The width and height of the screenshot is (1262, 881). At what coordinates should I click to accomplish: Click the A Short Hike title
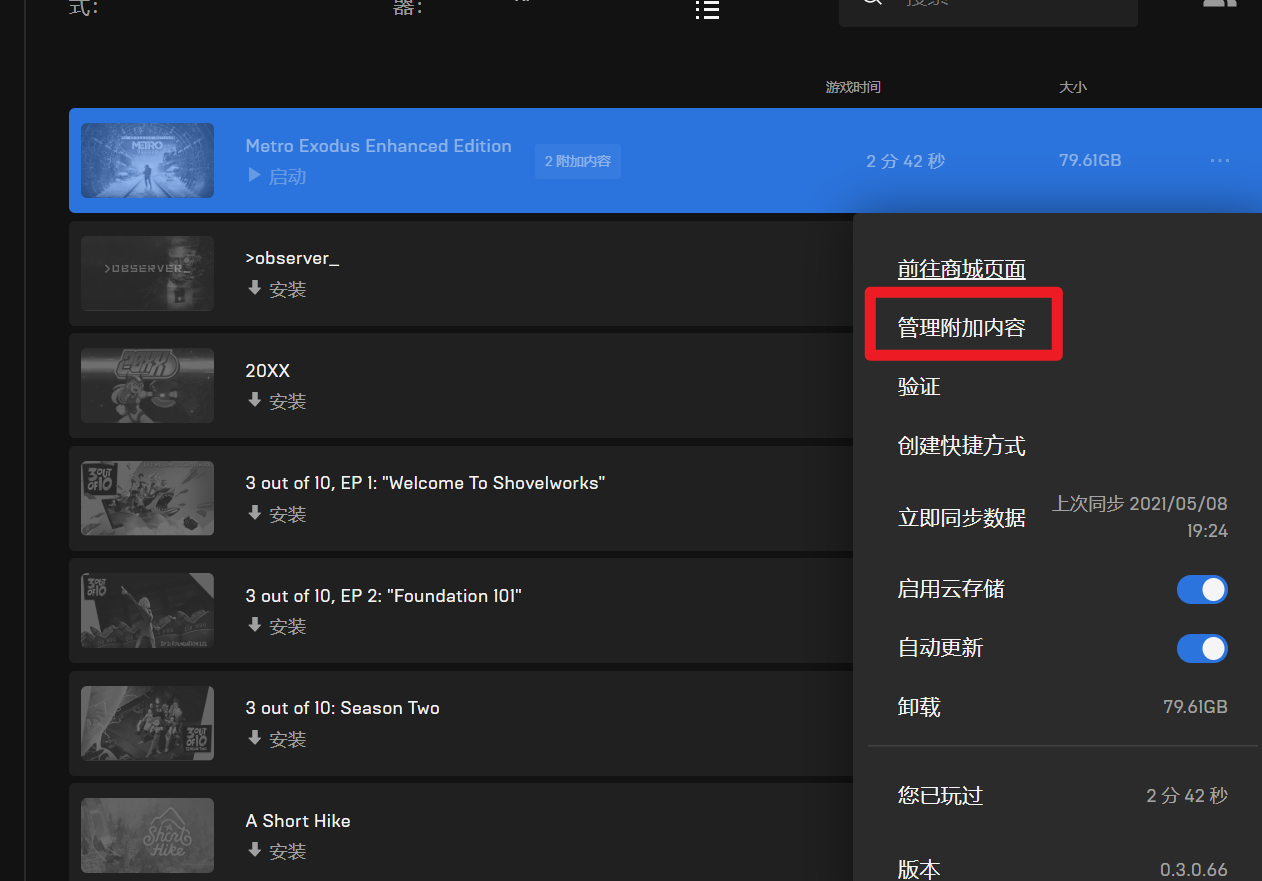[298, 821]
